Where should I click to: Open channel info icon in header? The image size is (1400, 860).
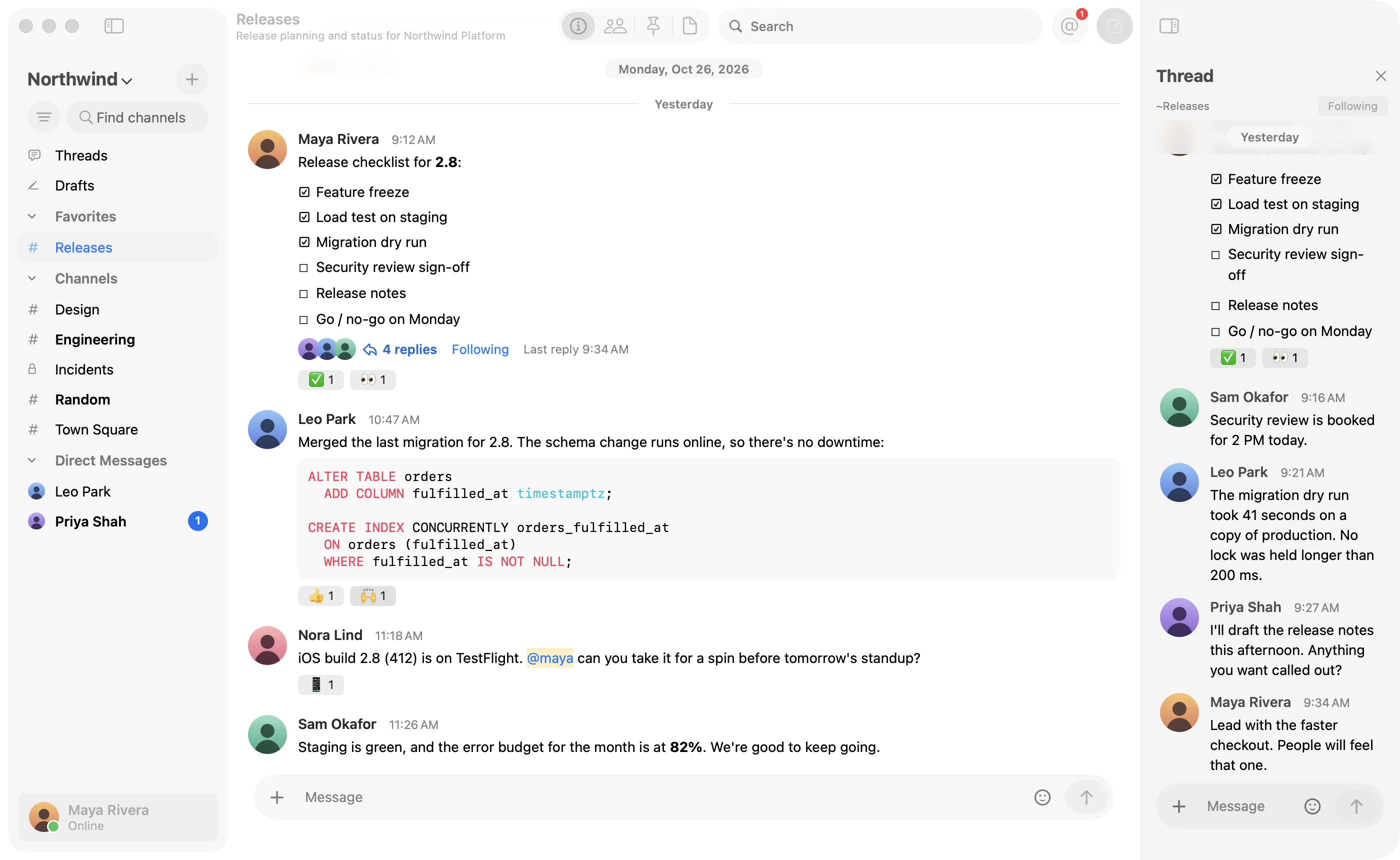pyautogui.click(x=577, y=26)
